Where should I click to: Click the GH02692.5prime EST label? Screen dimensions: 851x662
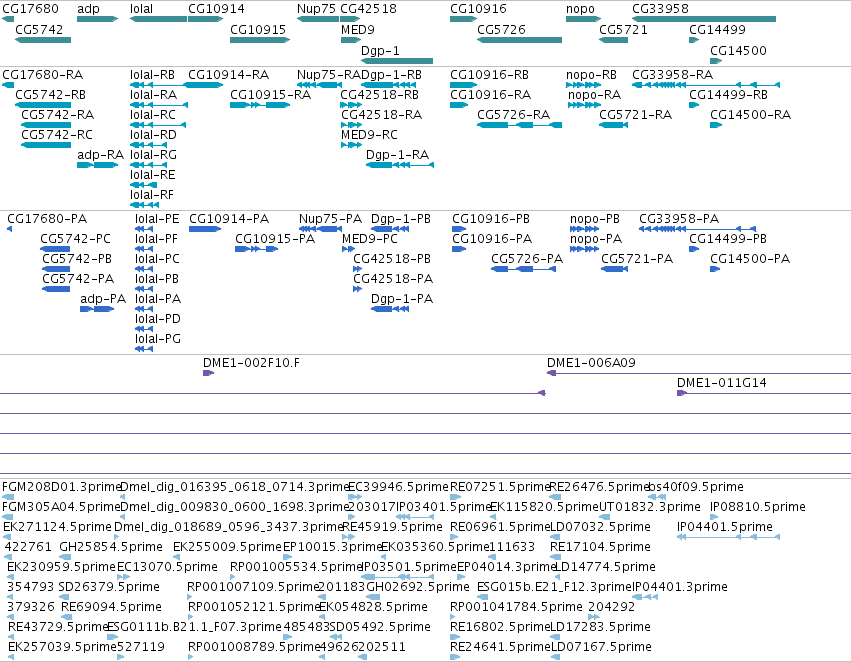pos(418,587)
